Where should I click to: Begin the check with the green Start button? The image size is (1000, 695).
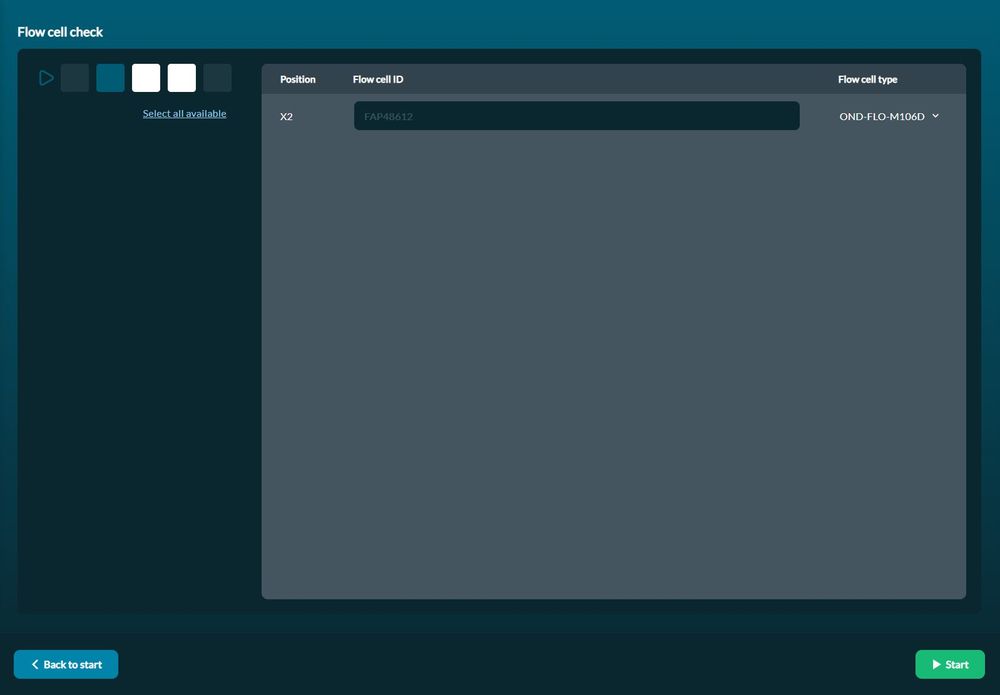(x=950, y=664)
